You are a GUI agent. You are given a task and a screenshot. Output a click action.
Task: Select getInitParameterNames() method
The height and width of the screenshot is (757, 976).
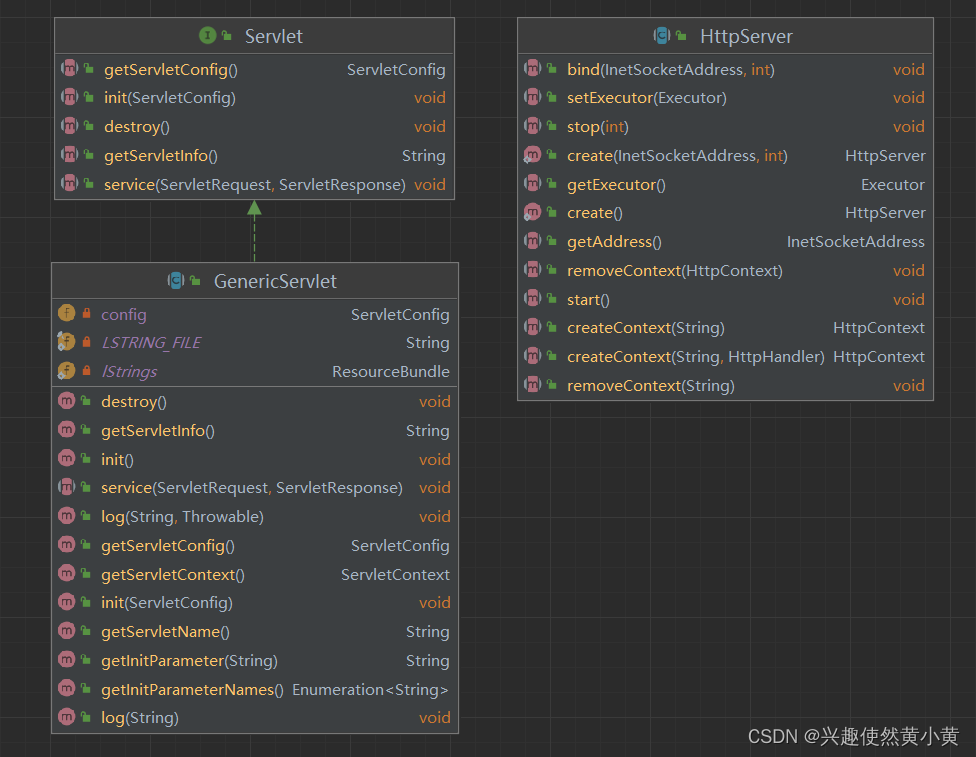[x=192, y=690]
